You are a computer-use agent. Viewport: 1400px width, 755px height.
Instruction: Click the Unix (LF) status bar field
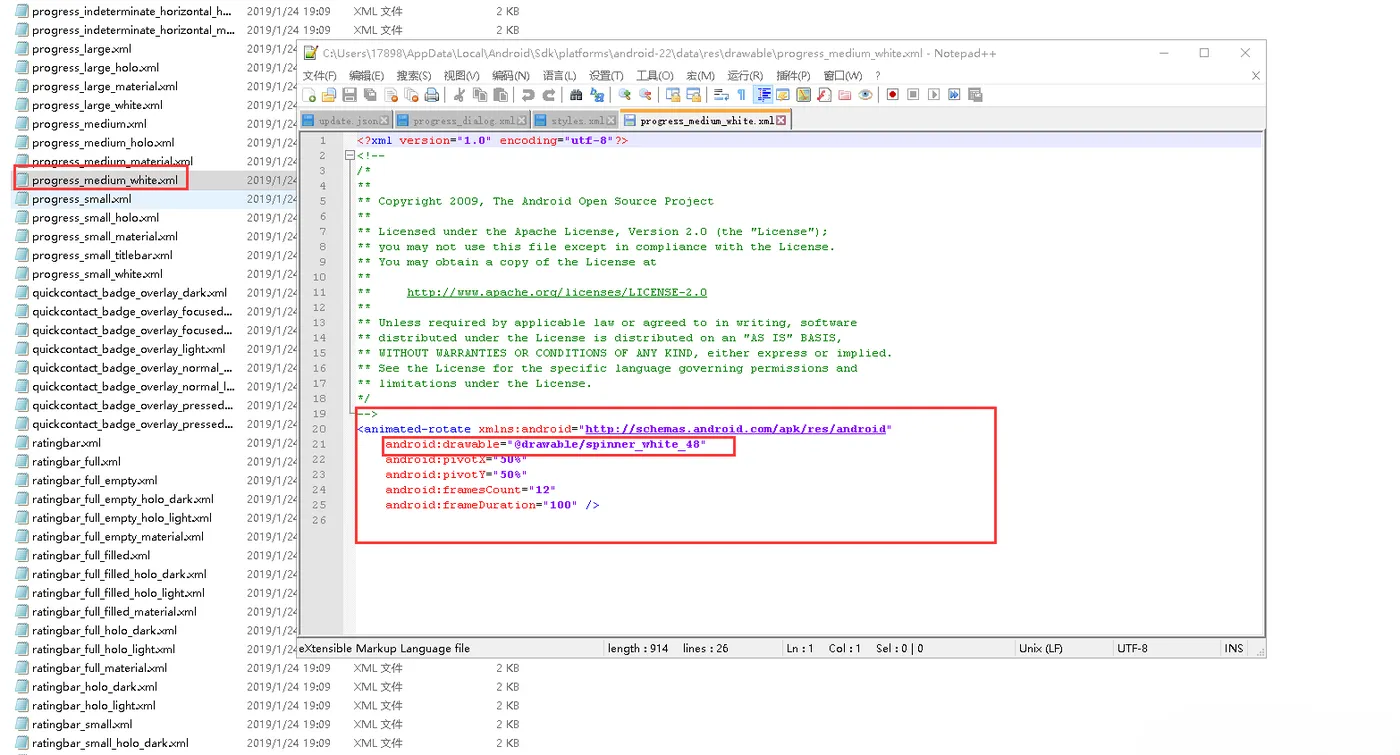1040,648
